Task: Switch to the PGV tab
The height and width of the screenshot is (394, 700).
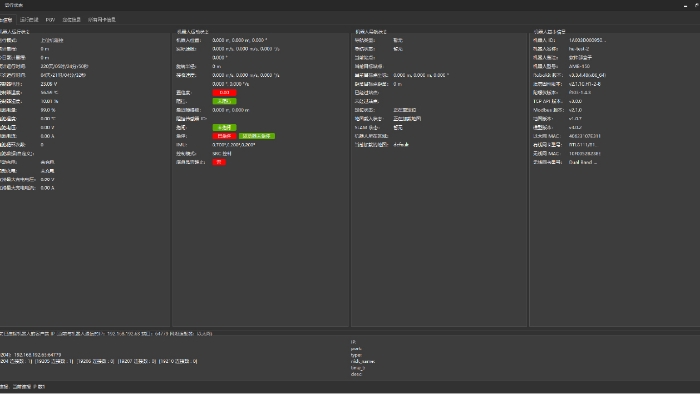Action: (x=50, y=20)
